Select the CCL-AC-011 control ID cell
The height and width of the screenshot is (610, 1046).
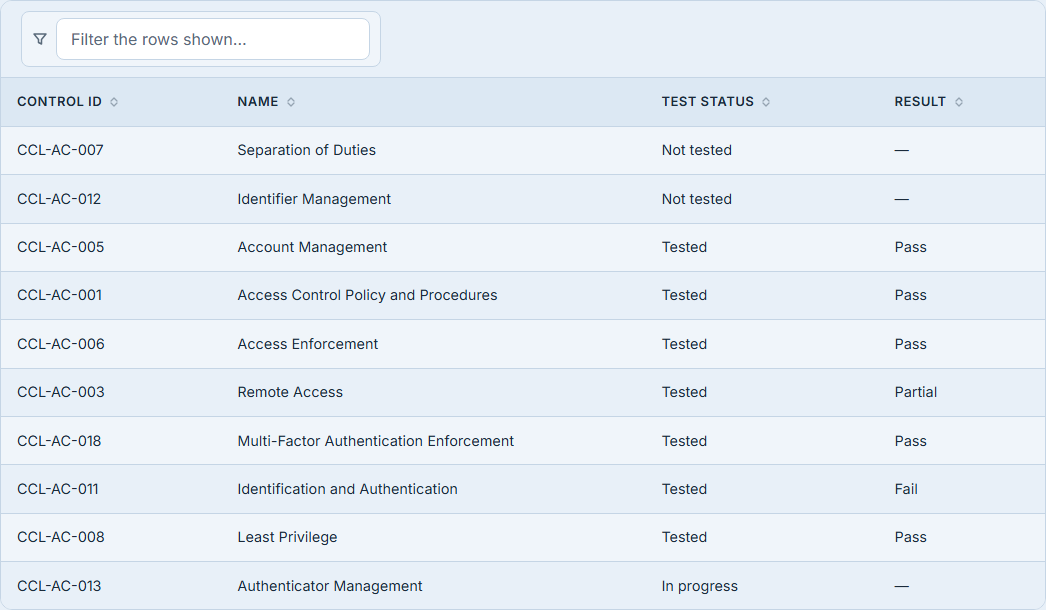pos(58,489)
